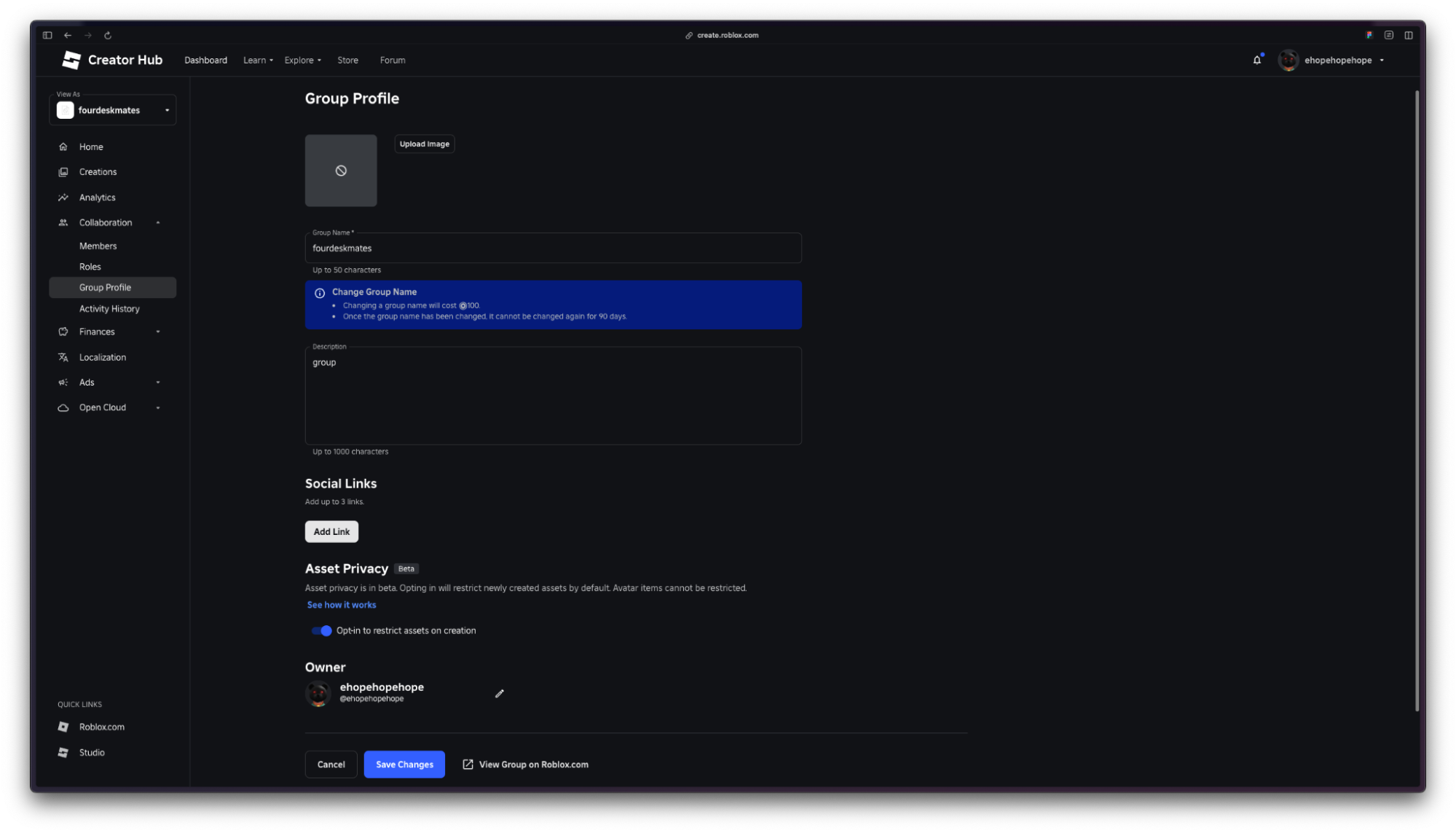Reload the page with the refresh icon
Viewport: 1456px width, 833px height.
(x=108, y=35)
